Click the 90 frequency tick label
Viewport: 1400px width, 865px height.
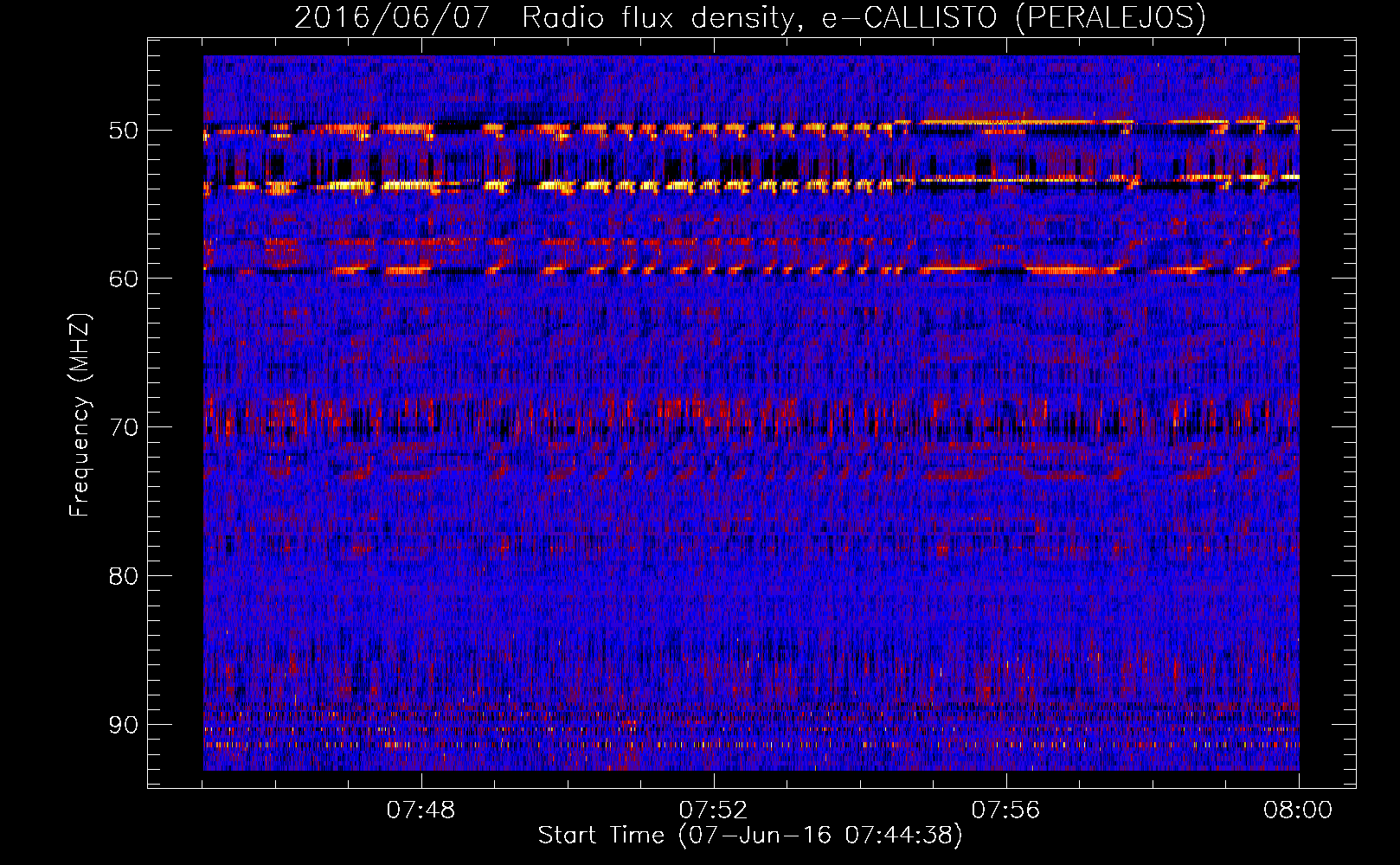tap(123, 725)
